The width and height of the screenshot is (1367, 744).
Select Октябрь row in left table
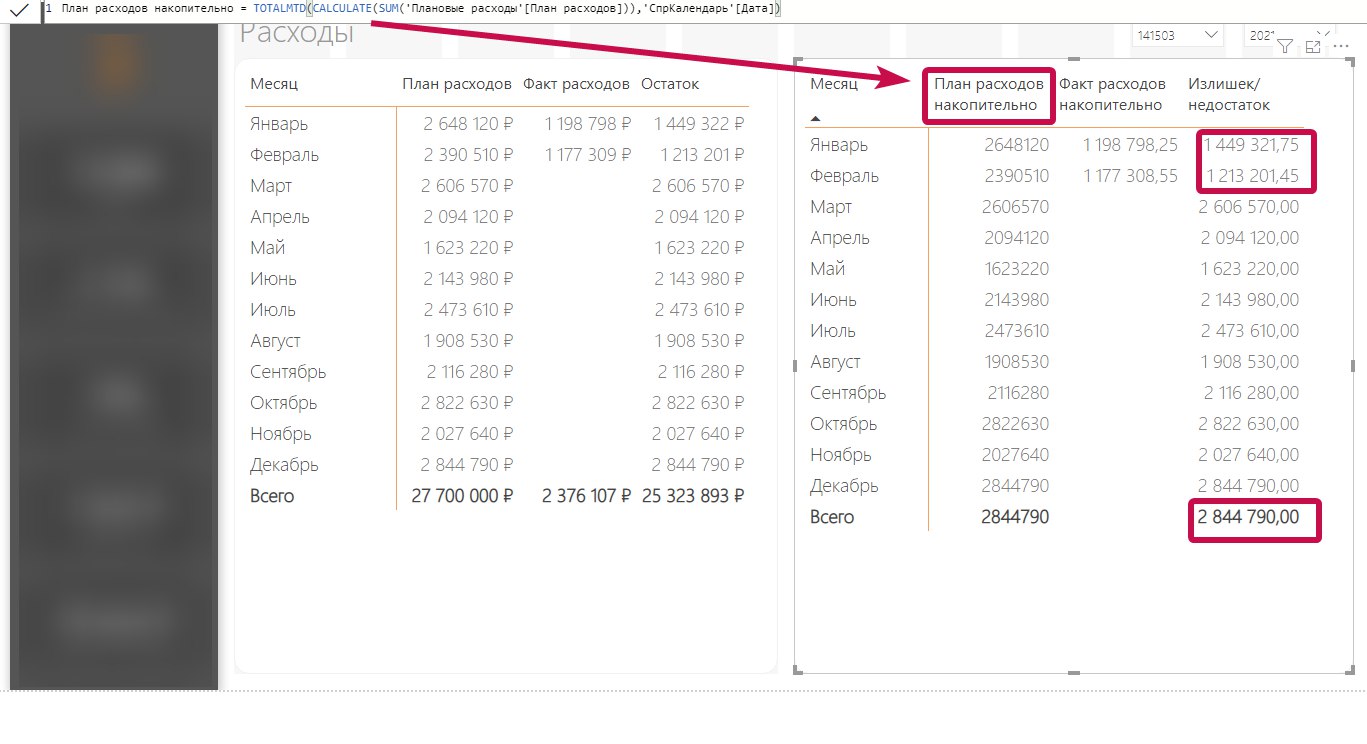(x=497, y=403)
